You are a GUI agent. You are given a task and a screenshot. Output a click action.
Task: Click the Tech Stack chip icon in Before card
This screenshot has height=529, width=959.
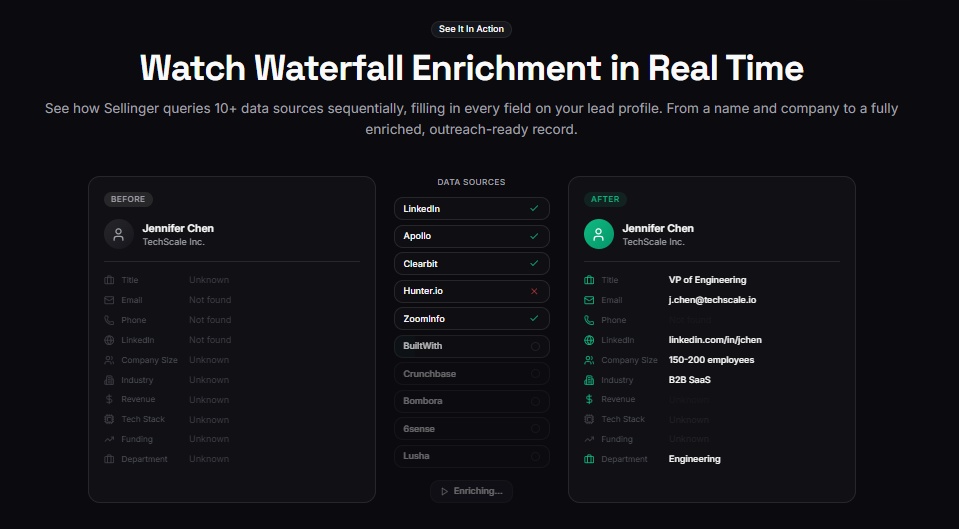coord(109,420)
